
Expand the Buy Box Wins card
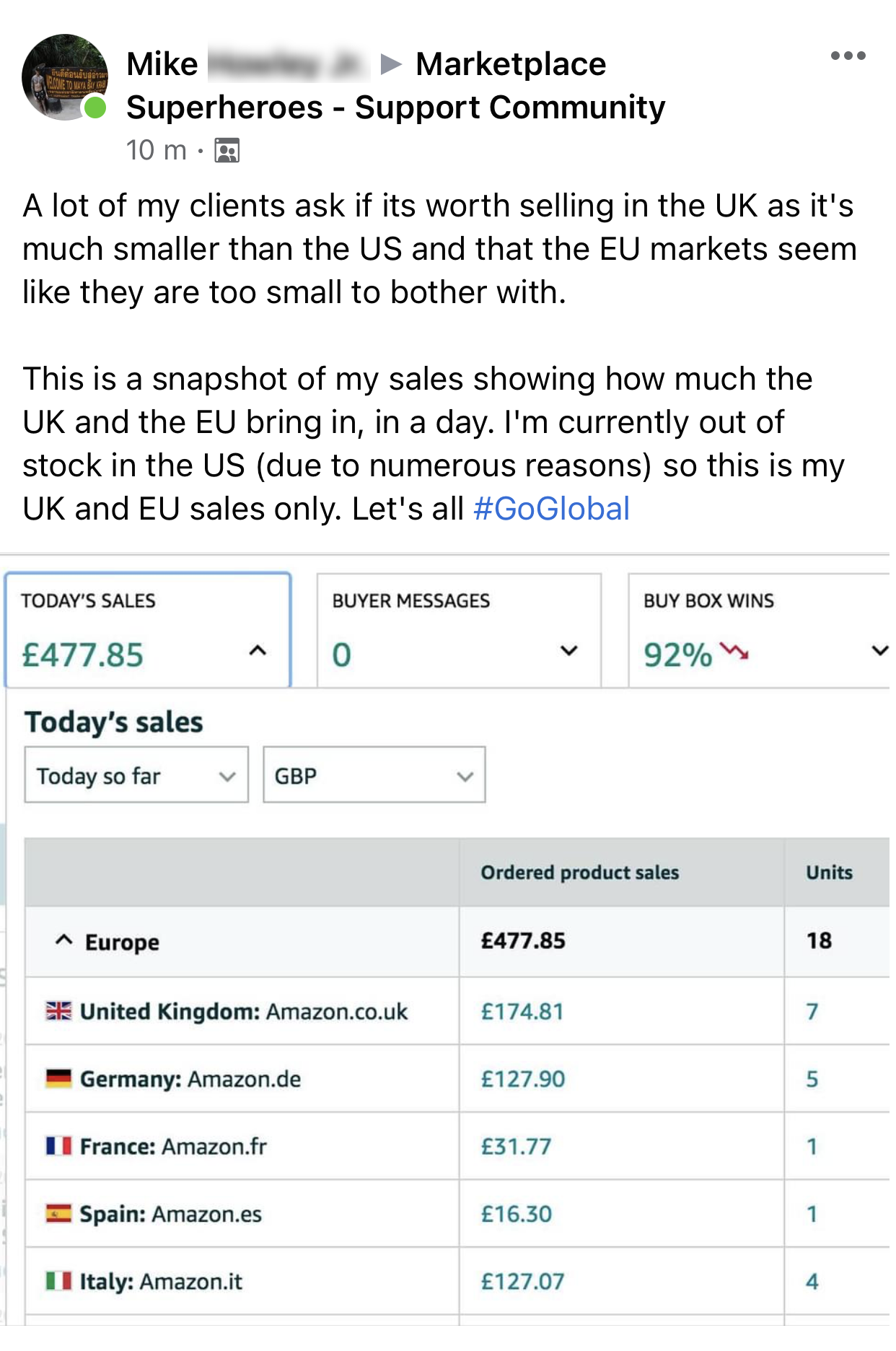879,651
